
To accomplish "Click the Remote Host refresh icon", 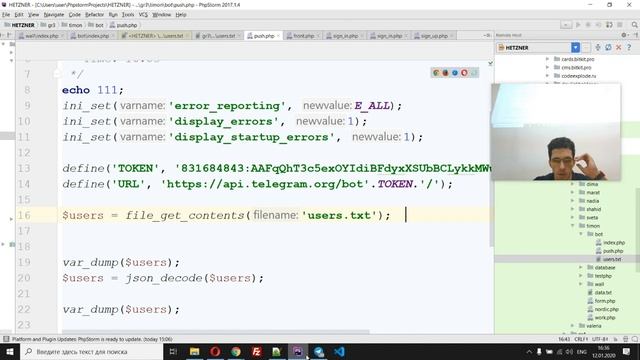I will point(608,48).
